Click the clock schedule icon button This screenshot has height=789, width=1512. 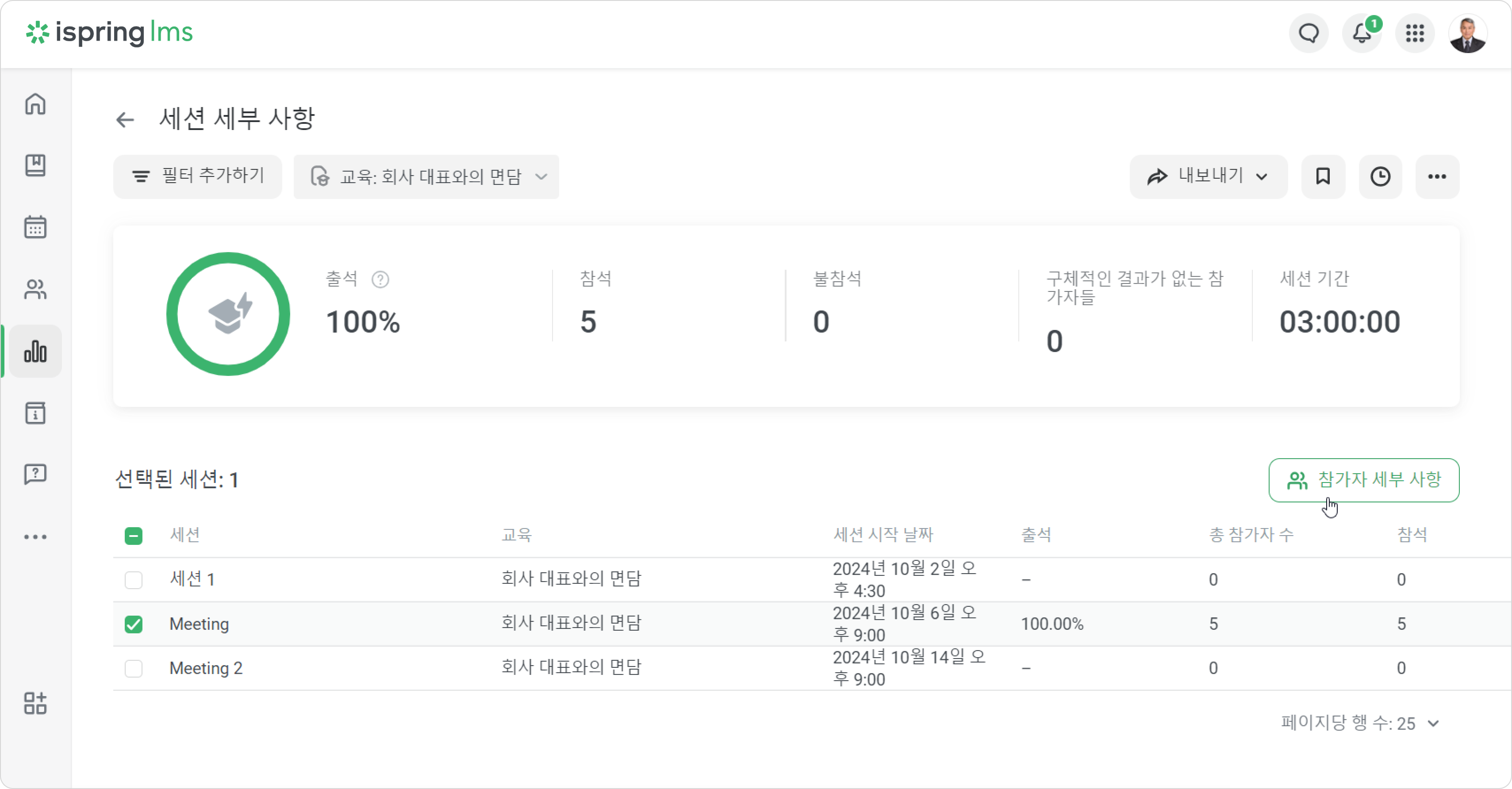click(1380, 176)
